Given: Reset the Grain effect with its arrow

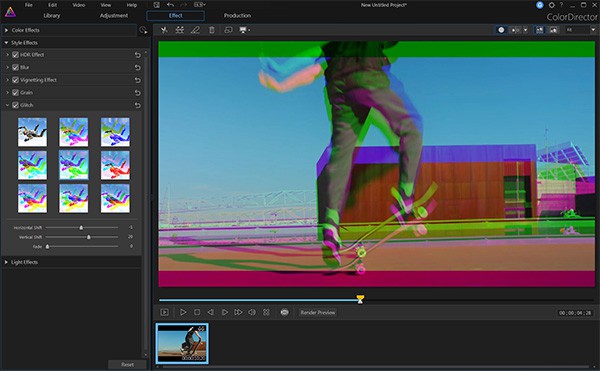Looking at the screenshot, I should click(x=137, y=93).
